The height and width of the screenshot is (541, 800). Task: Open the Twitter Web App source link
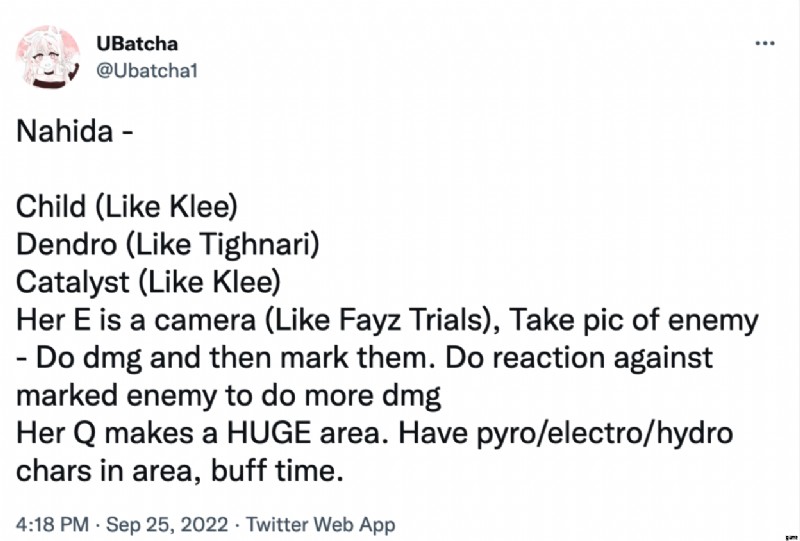320,524
